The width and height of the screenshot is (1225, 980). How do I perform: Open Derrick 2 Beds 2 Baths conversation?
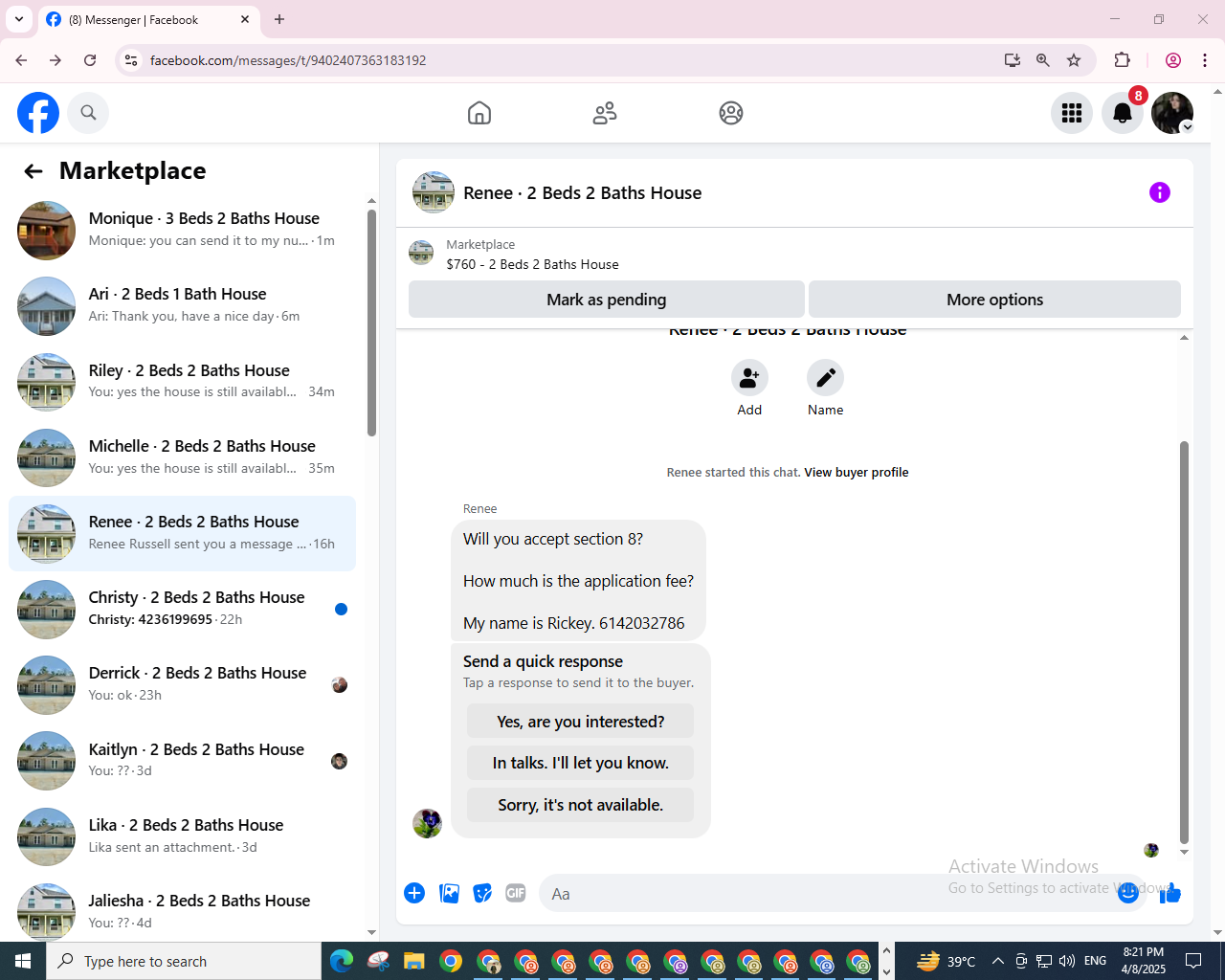[182, 684]
